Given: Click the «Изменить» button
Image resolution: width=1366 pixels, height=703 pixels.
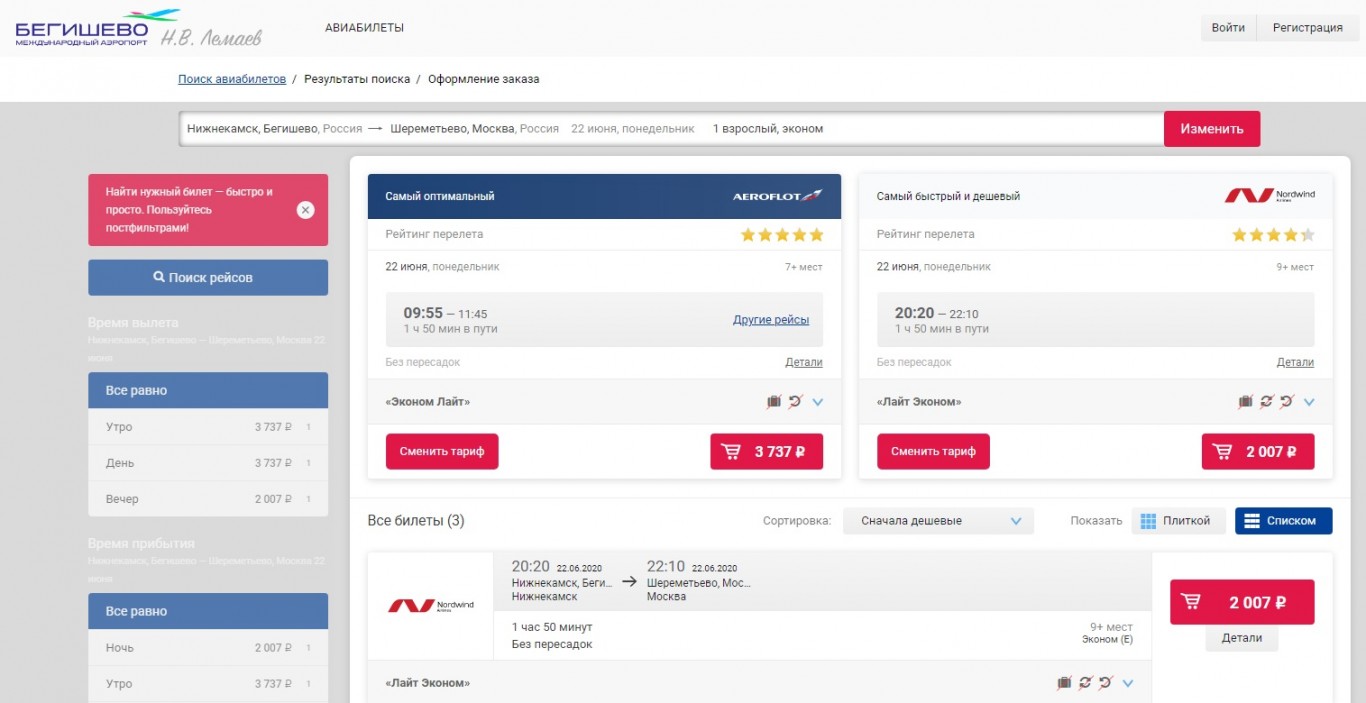Looking at the screenshot, I should point(1212,129).
